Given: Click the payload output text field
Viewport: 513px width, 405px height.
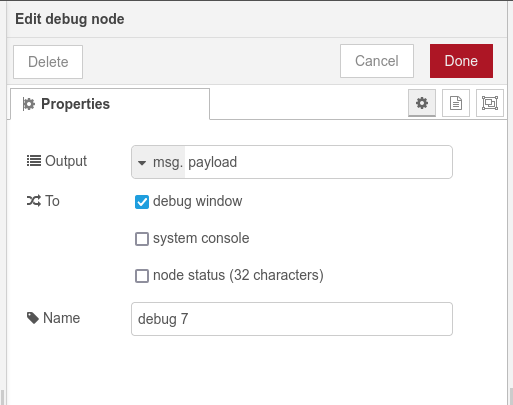Looking at the screenshot, I should 318,162.
